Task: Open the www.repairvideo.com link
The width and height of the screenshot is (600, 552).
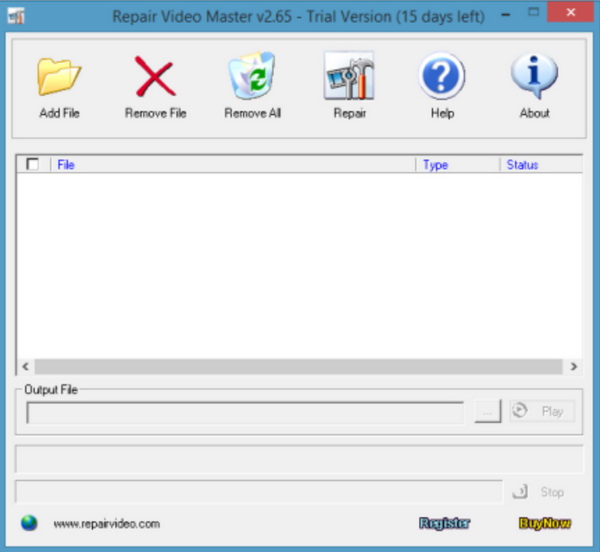Action: [107, 524]
